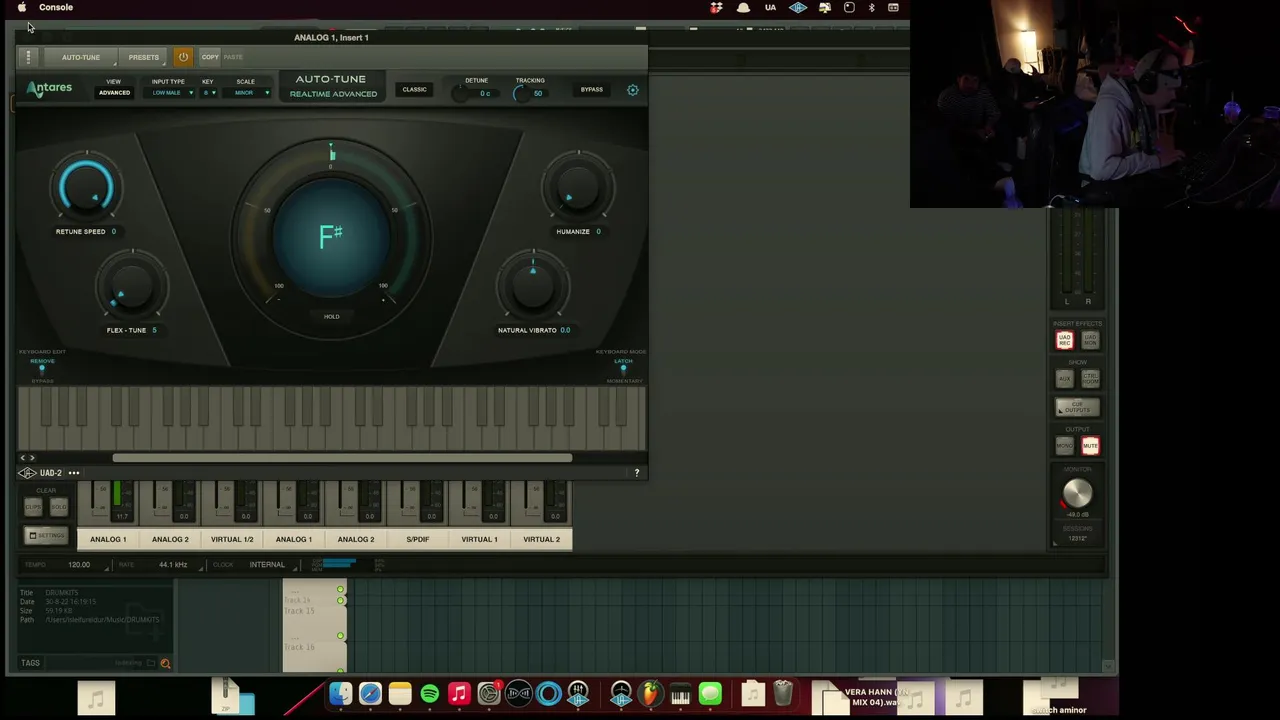Click the Bluetooth icon in menu bar
Image resolution: width=1280 pixels, height=720 pixels.
coord(871,7)
